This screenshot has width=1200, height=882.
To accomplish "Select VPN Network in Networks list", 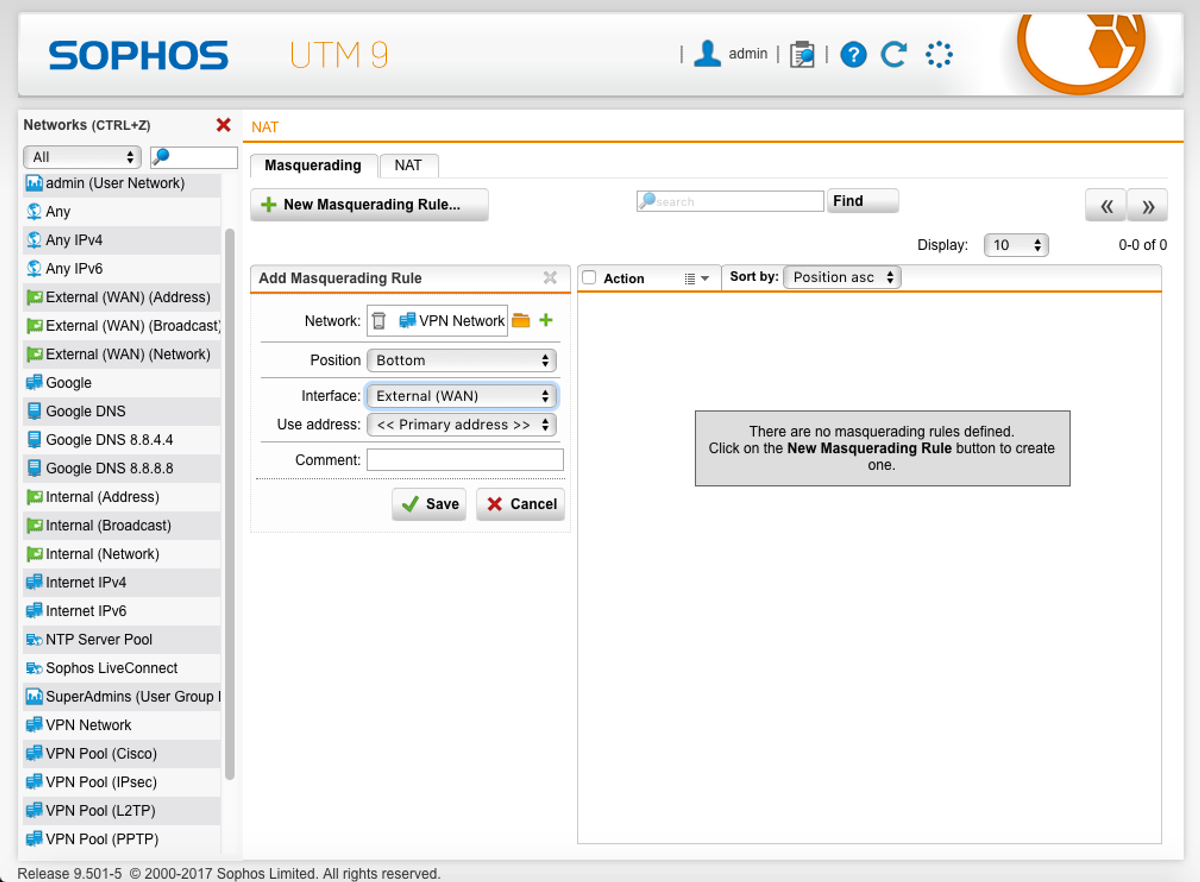I will [x=119, y=725].
